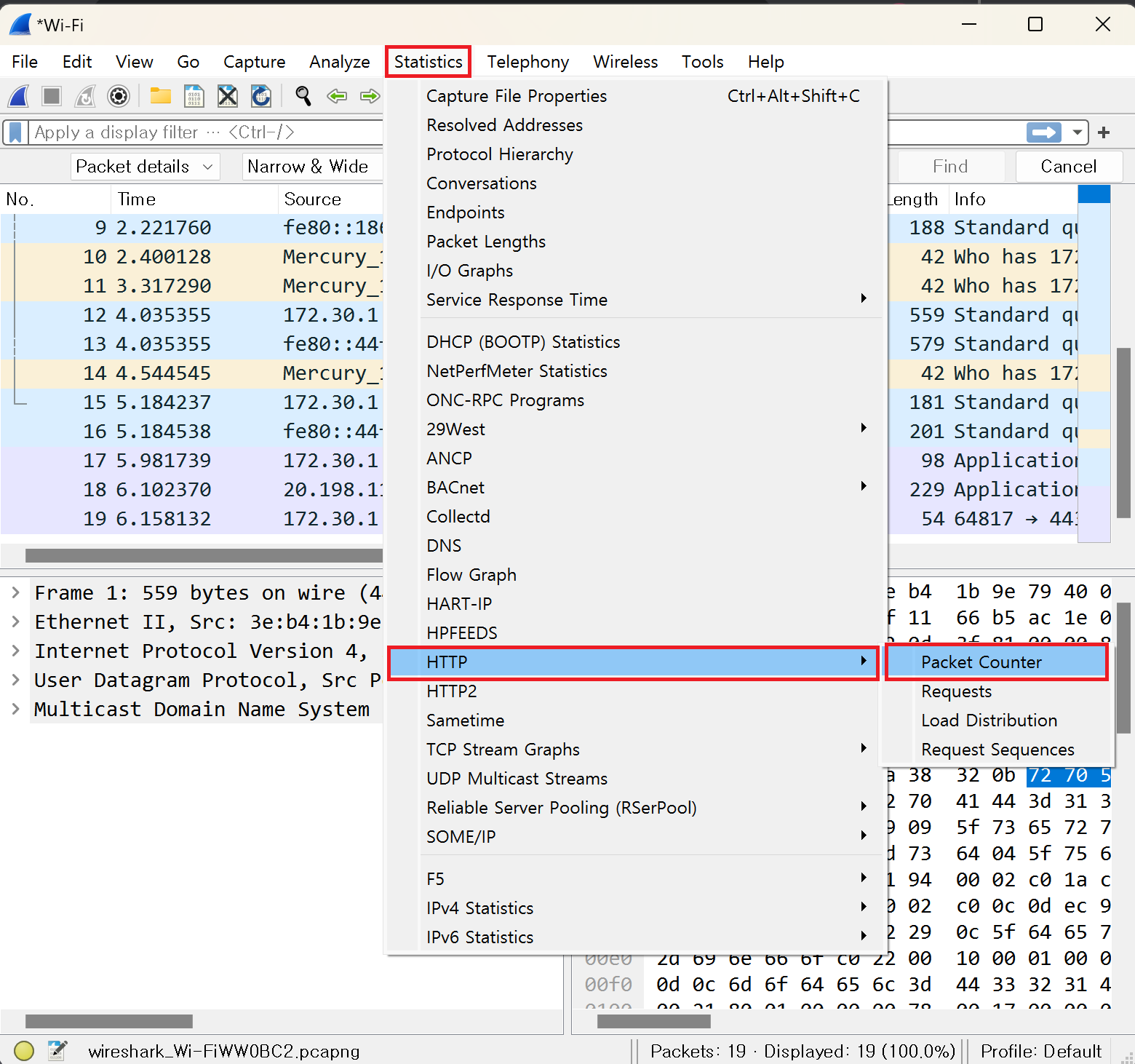
Task: Open the Analyze menu
Action: pos(339,62)
